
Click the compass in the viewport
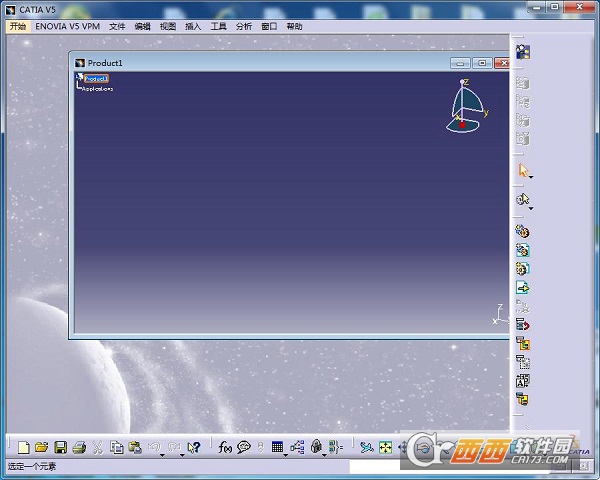(x=466, y=106)
